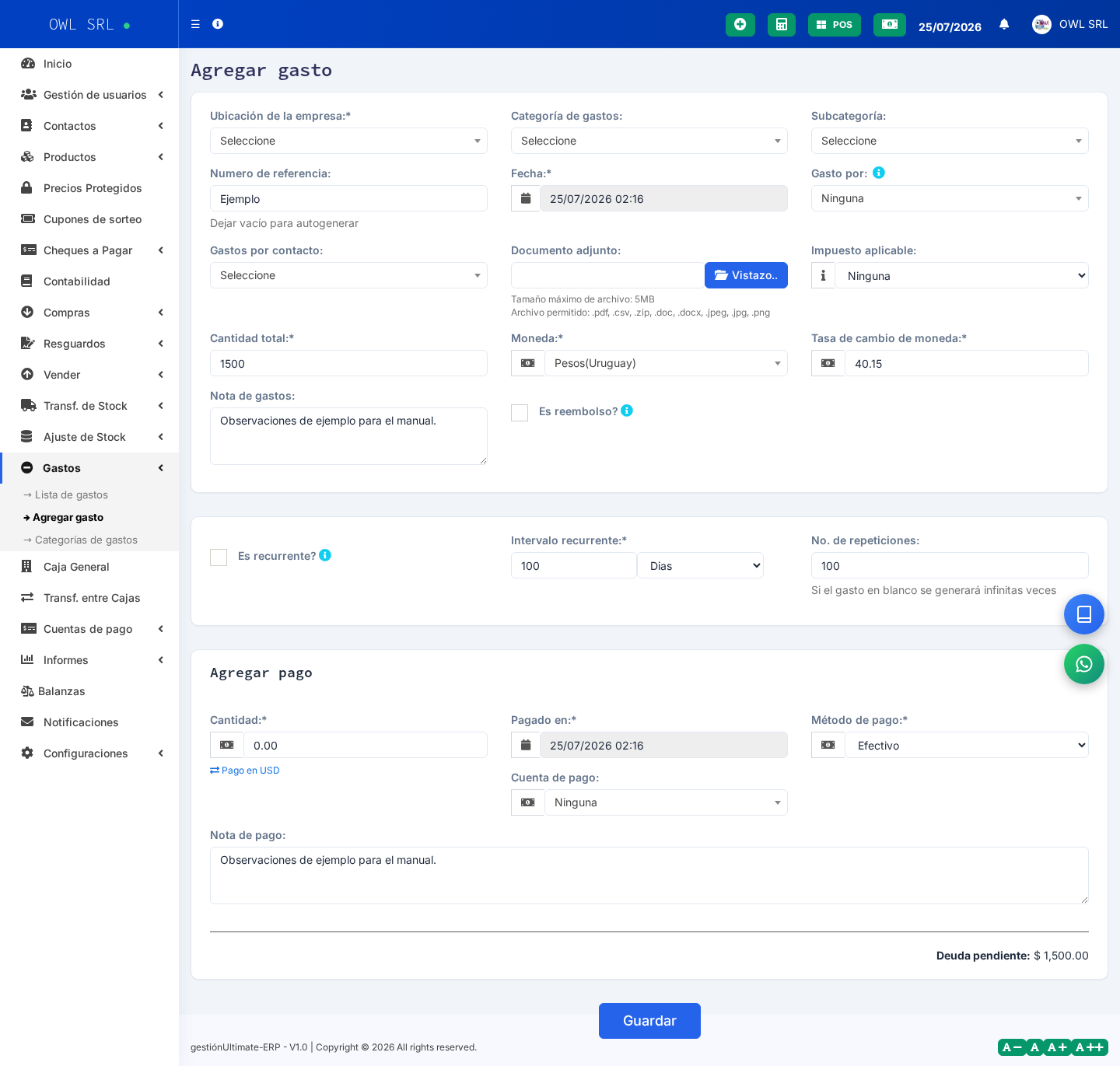This screenshot has height=1066, width=1120.
Task: Click the Gasto por info icon
Action: point(879,173)
